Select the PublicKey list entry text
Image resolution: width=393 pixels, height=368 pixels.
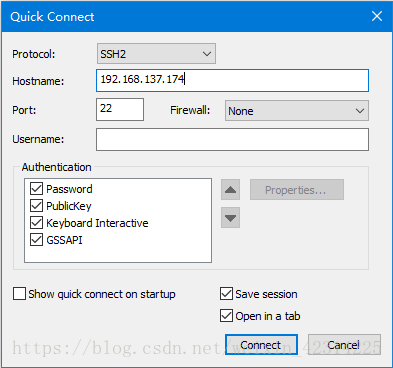point(69,206)
